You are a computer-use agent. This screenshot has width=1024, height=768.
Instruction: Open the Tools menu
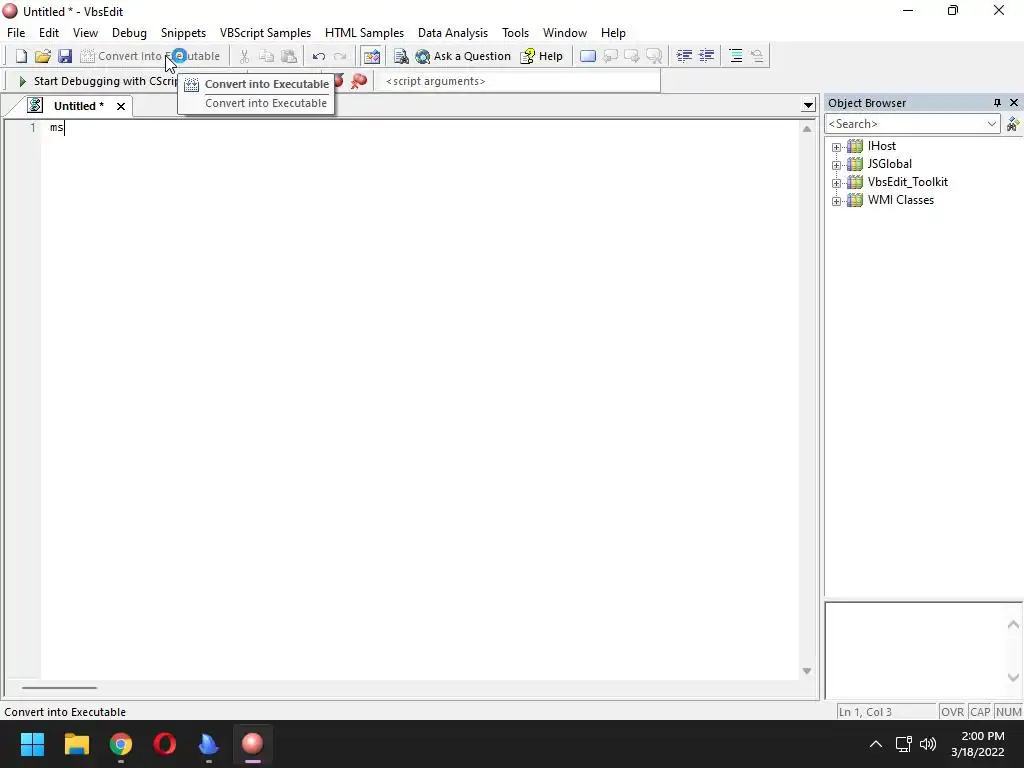point(515,33)
